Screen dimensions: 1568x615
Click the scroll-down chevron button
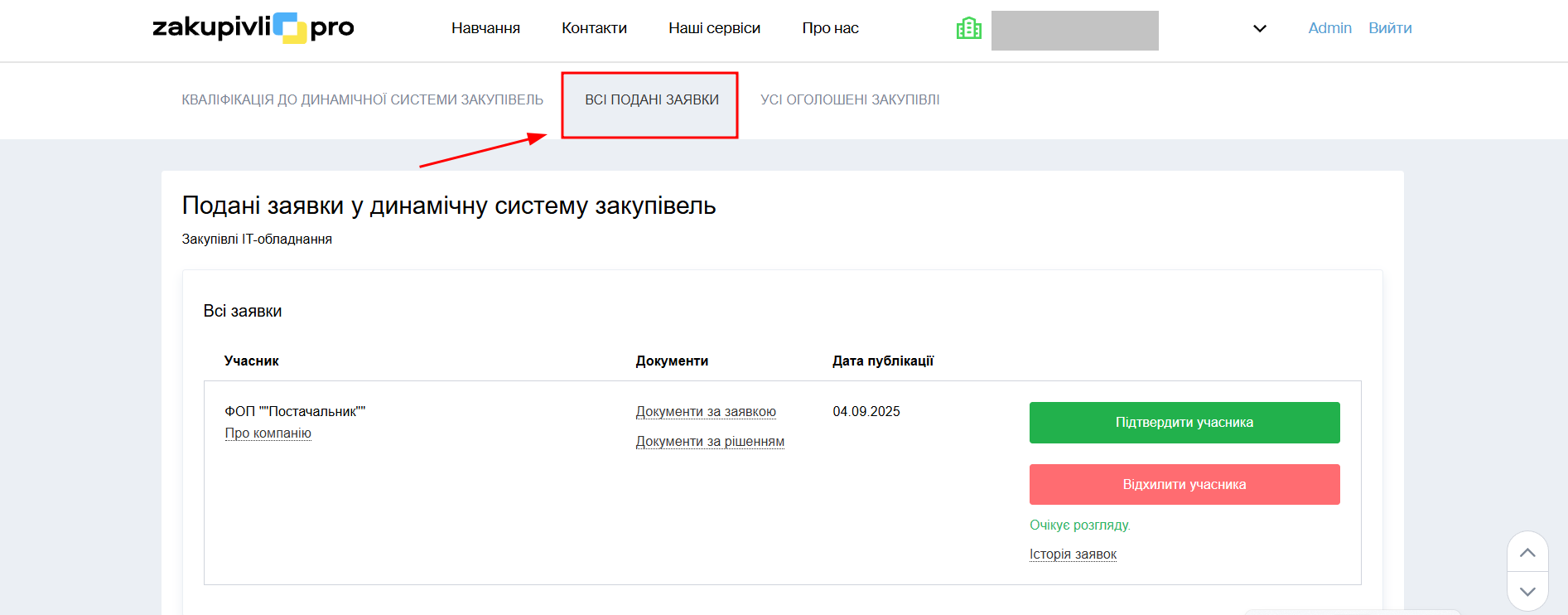click(x=1527, y=591)
